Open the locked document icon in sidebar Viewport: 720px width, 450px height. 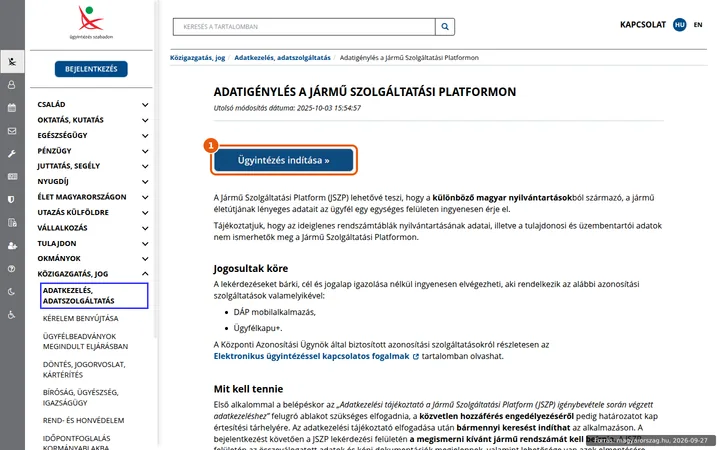(x=12, y=223)
